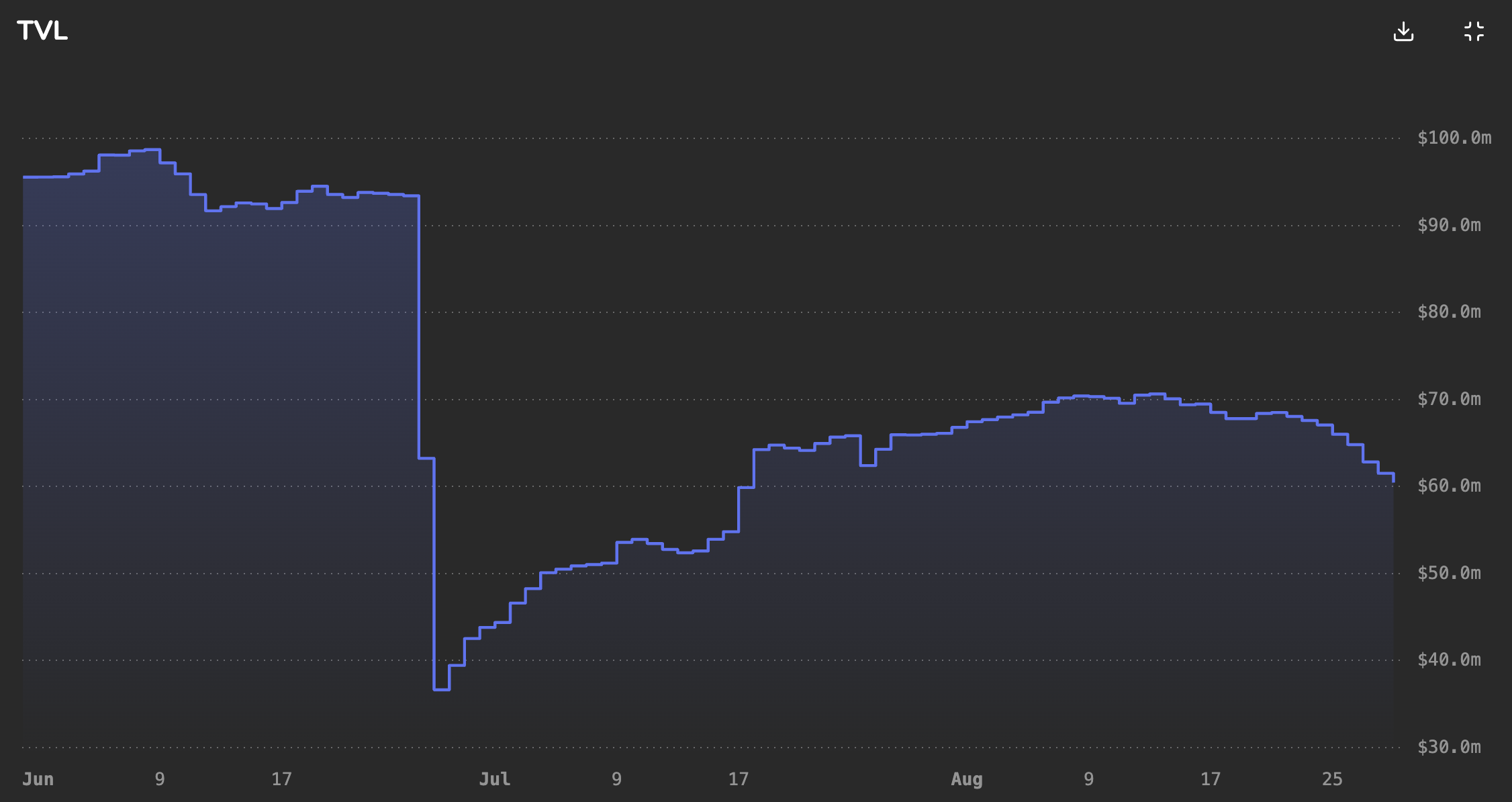1512x802 pixels.
Task: Click the TVL chart title
Action: point(42,30)
